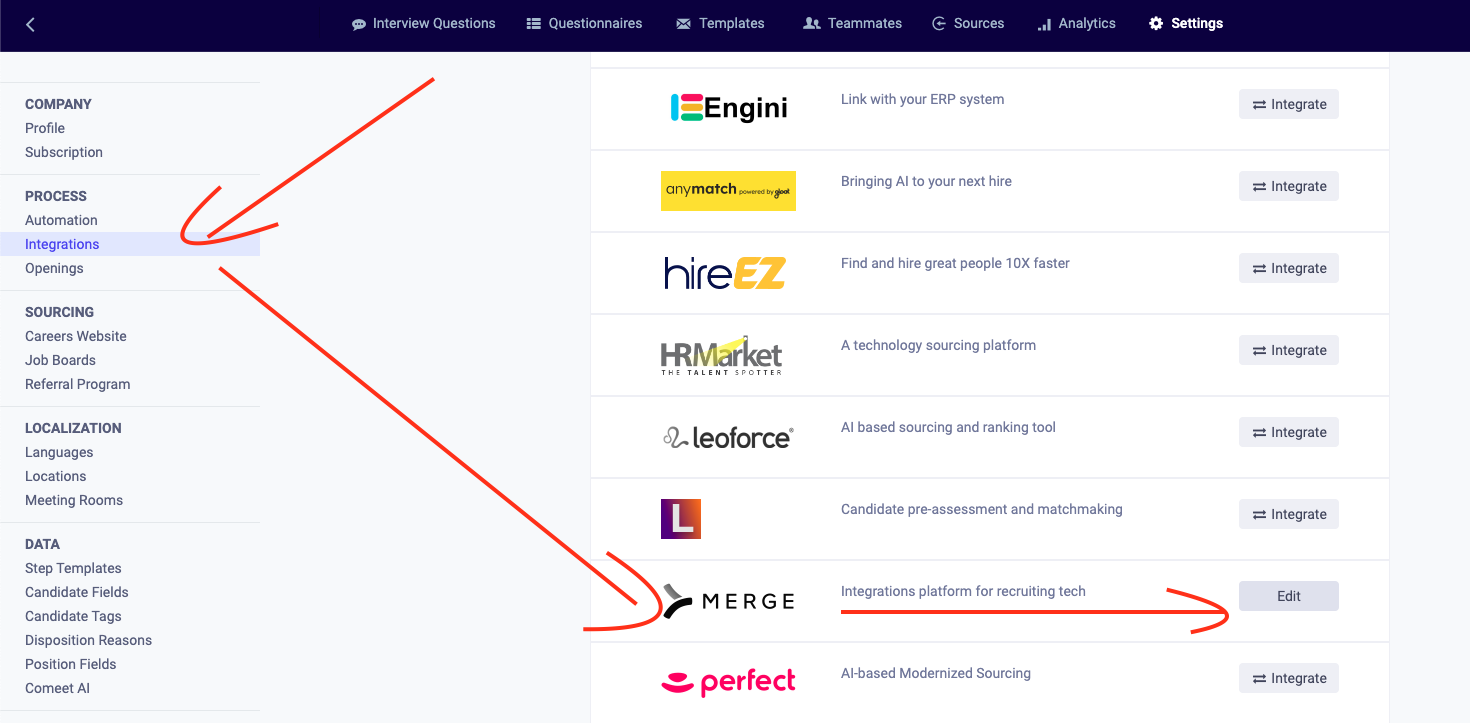This screenshot has width=1470, height=723.
Task: Open Job Boards settings
Action: tap(60, 360)
